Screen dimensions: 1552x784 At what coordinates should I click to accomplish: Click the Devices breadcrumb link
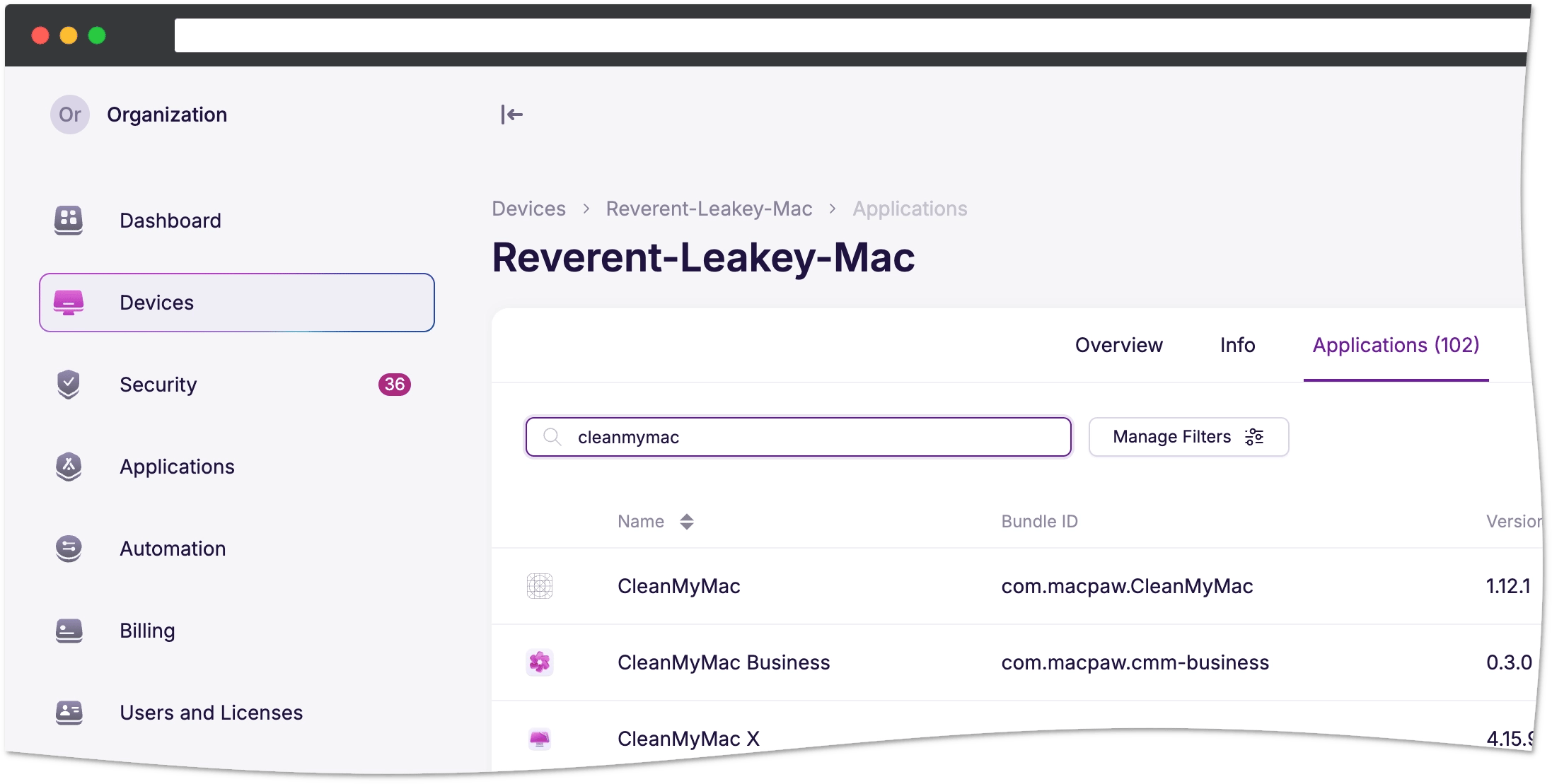tap(528, 209)
